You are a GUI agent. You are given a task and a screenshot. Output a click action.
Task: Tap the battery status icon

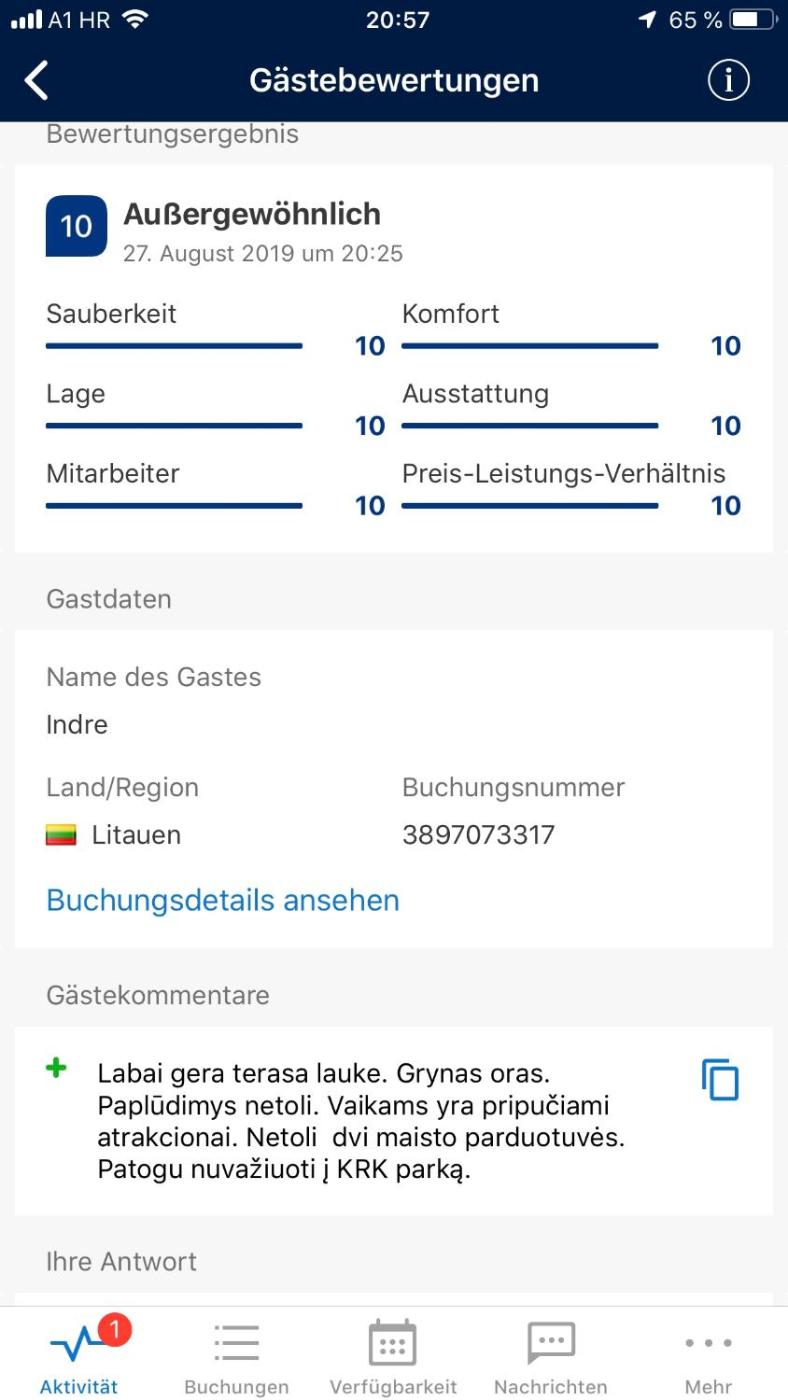coord(753,20)
